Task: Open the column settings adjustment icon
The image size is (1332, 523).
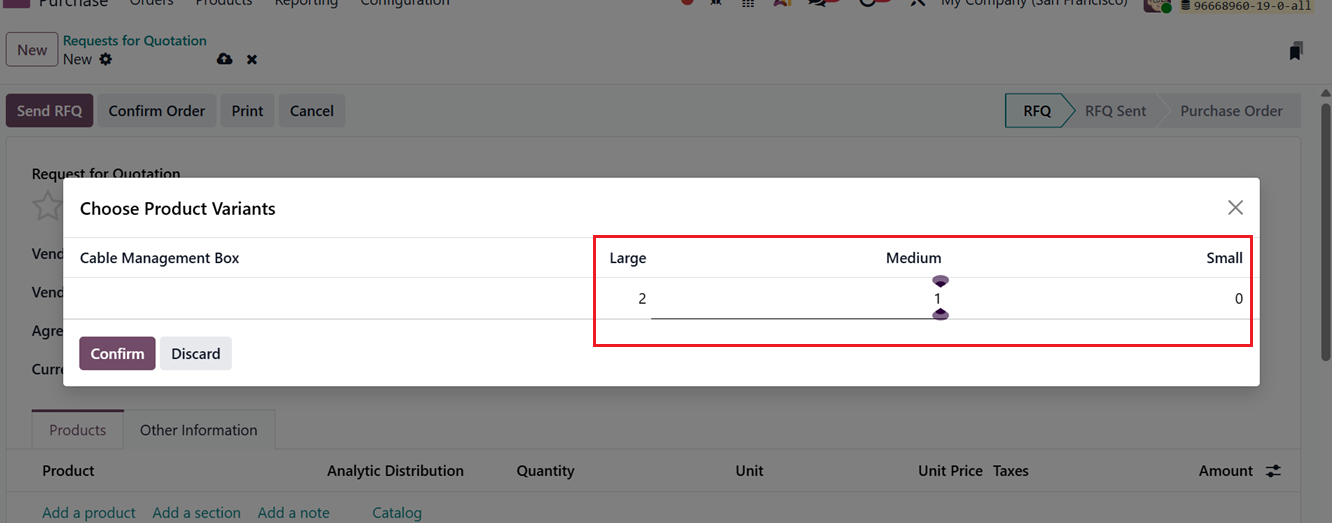Action: (x=1273, y=471)
